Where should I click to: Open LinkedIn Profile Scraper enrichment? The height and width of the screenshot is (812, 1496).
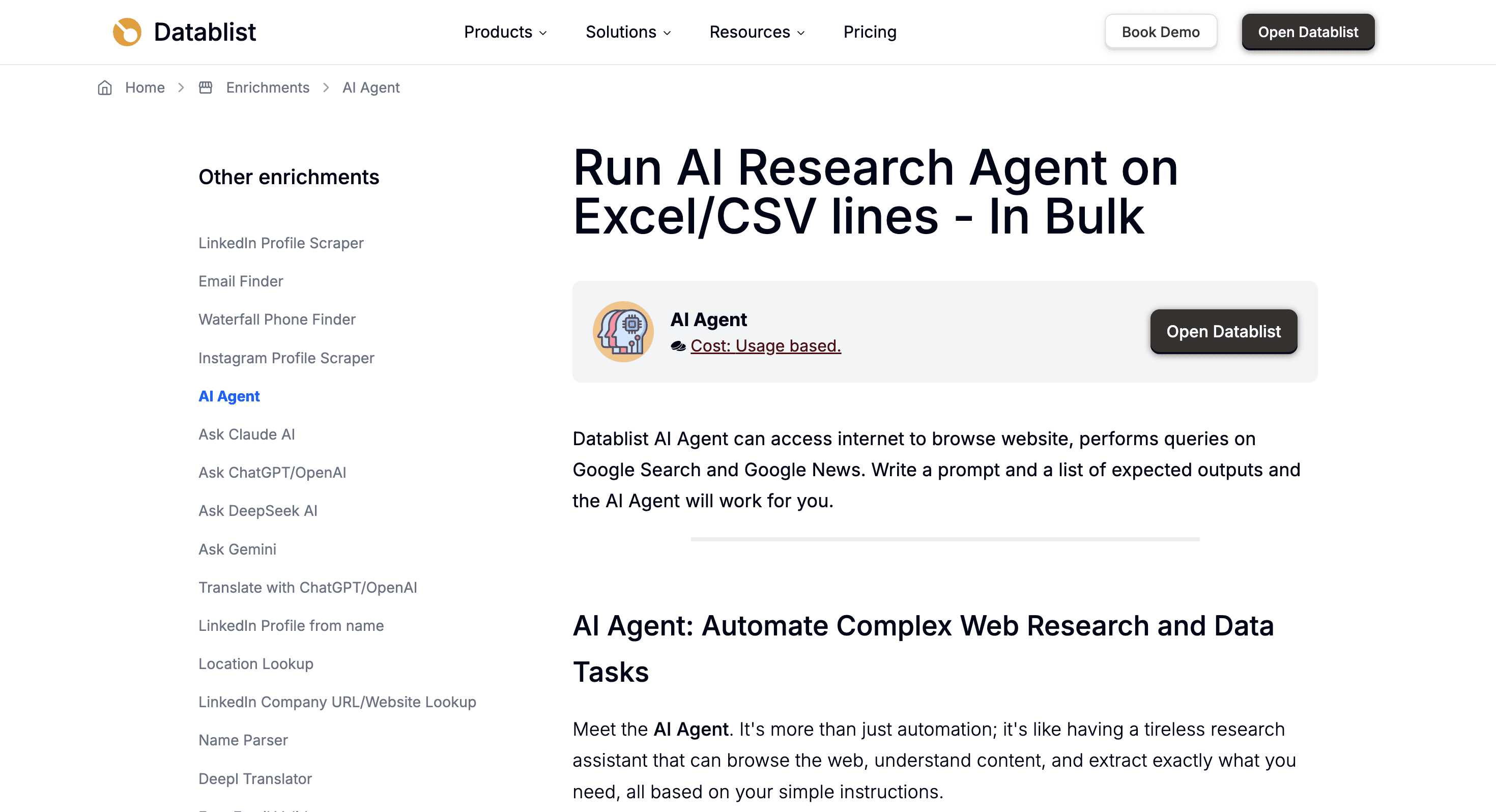pyautogui.click(x=280, y=243)
